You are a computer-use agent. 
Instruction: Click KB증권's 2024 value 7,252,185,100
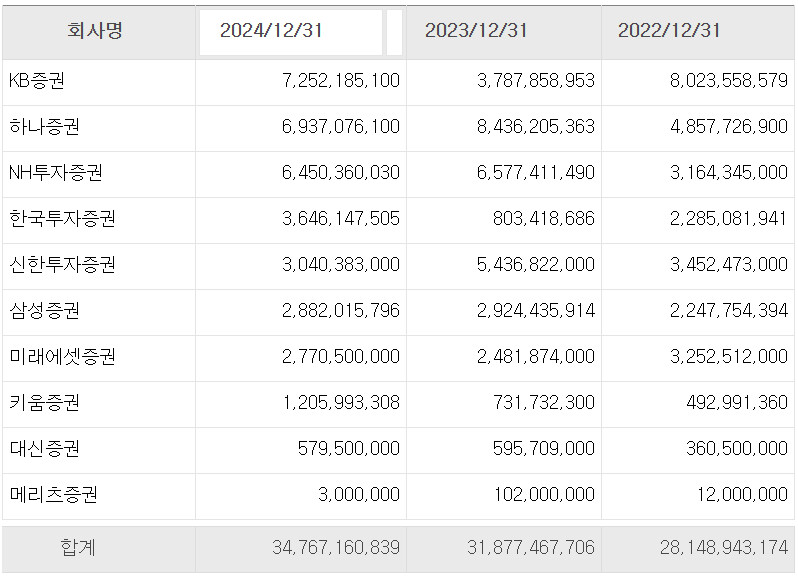pos(341,81)
